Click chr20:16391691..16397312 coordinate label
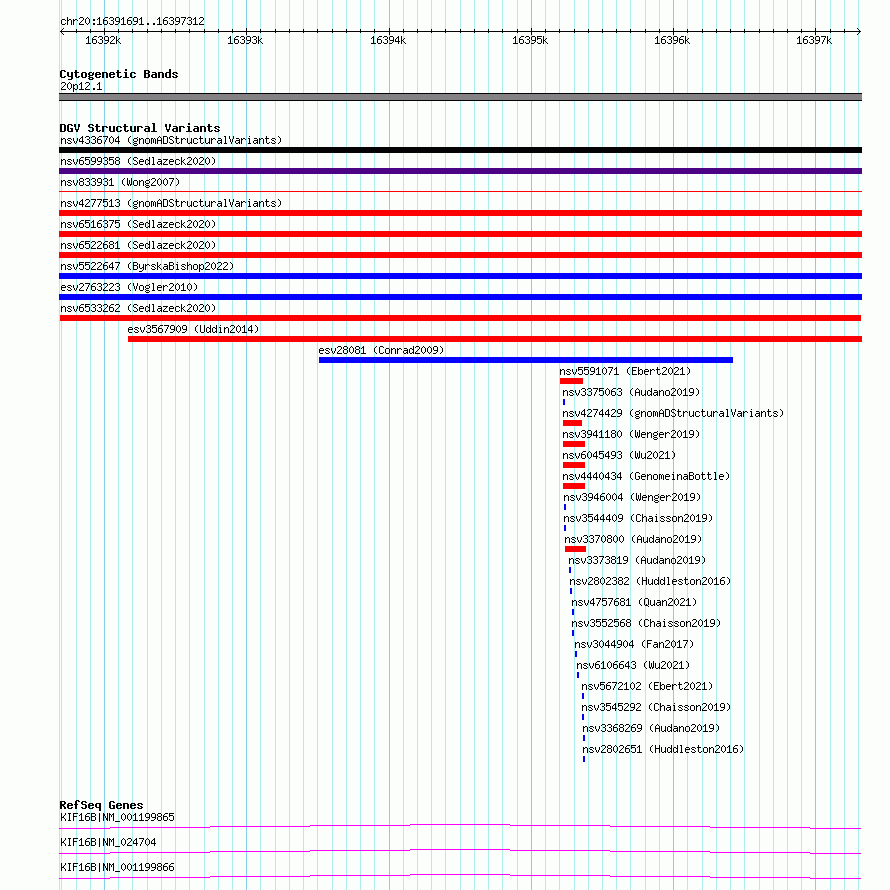 [x=132, y=21]
